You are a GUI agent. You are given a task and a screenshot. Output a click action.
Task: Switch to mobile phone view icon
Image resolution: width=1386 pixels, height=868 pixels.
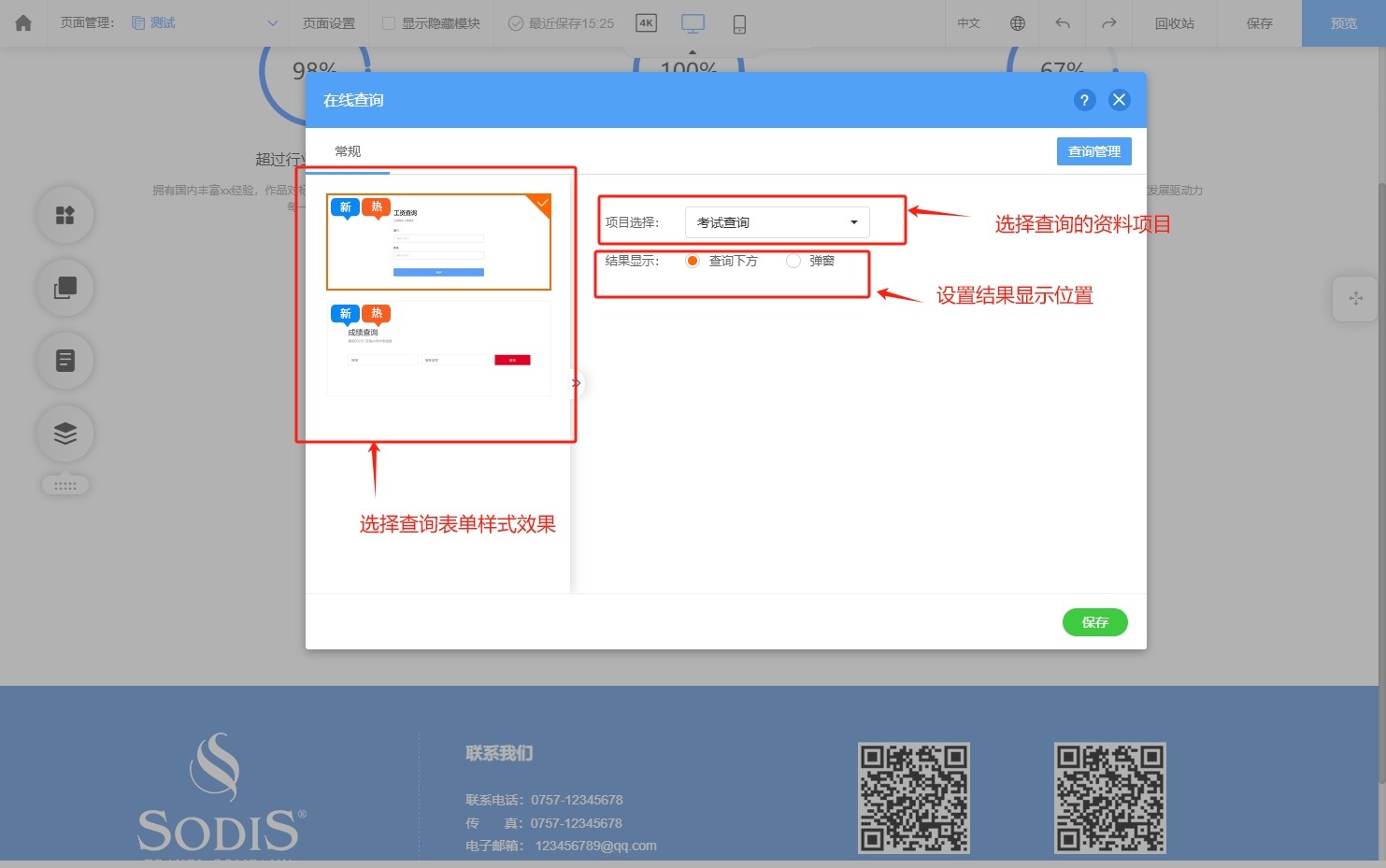click(x=739, y=24)
